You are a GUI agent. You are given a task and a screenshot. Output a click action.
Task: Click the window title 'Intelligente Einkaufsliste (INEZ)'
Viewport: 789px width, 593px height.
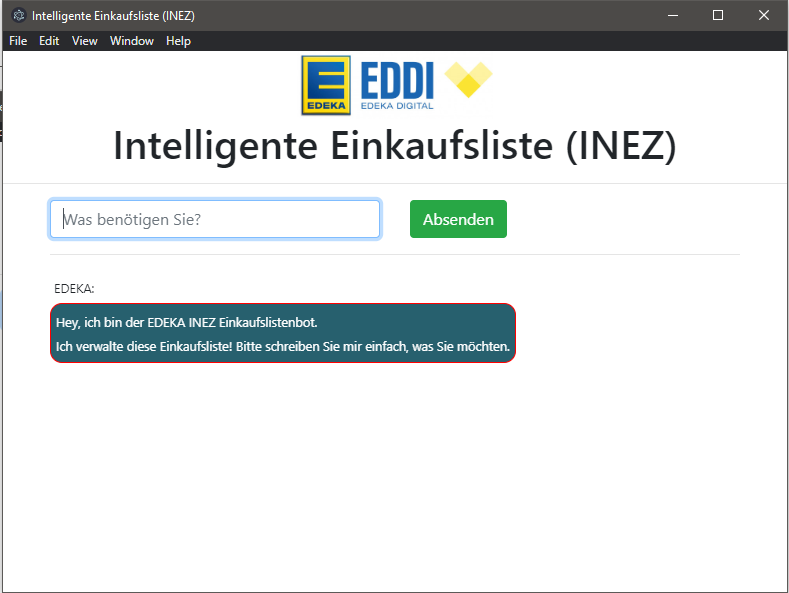[x=113, y=16]
